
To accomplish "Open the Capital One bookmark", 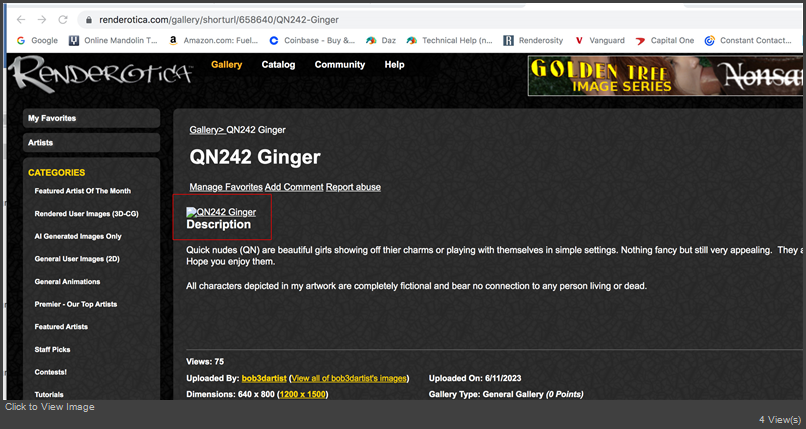I will pos(665,40).
